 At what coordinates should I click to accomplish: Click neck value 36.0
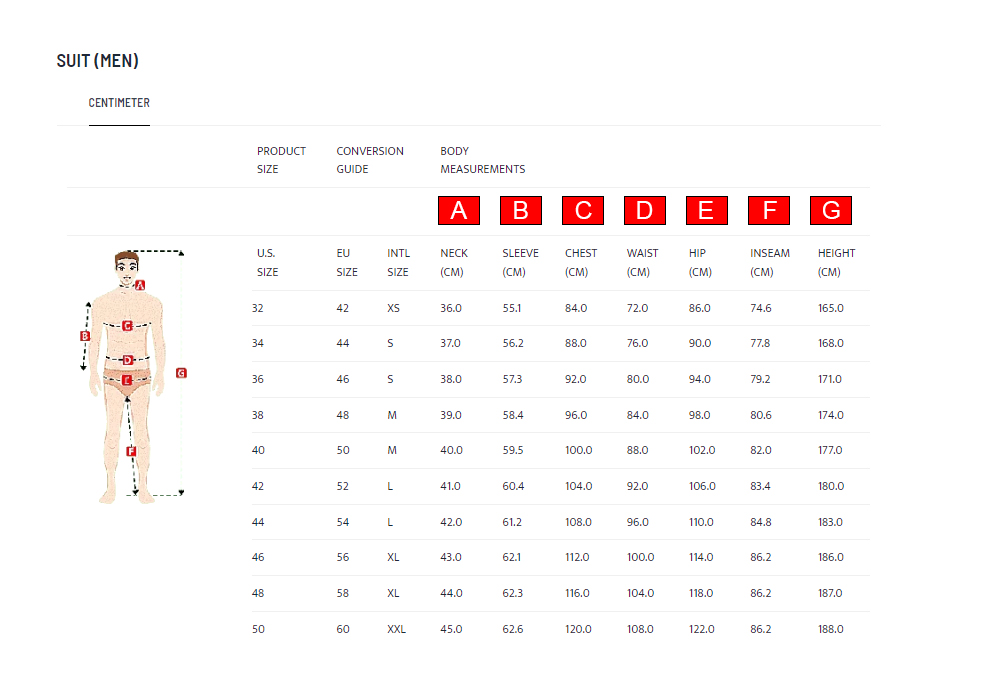[x=451, y=308]
